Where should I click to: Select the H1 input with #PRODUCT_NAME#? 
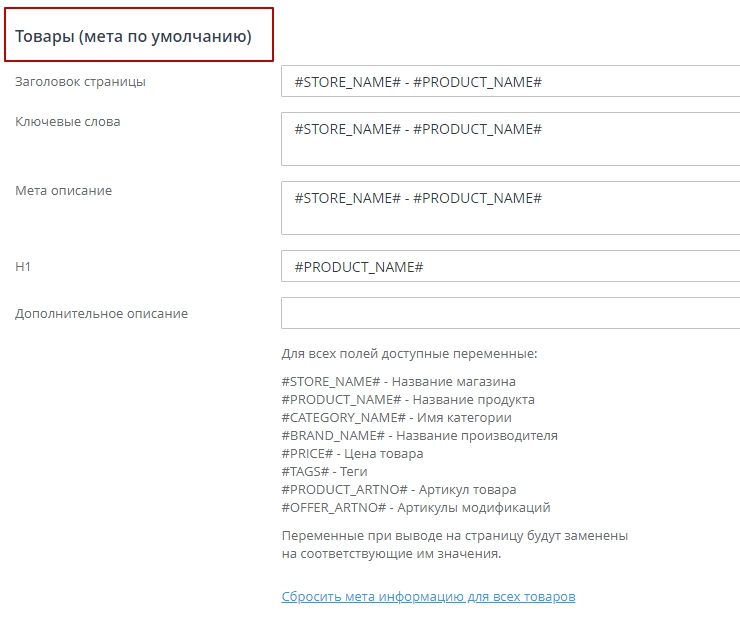click(x=510, y=267)
